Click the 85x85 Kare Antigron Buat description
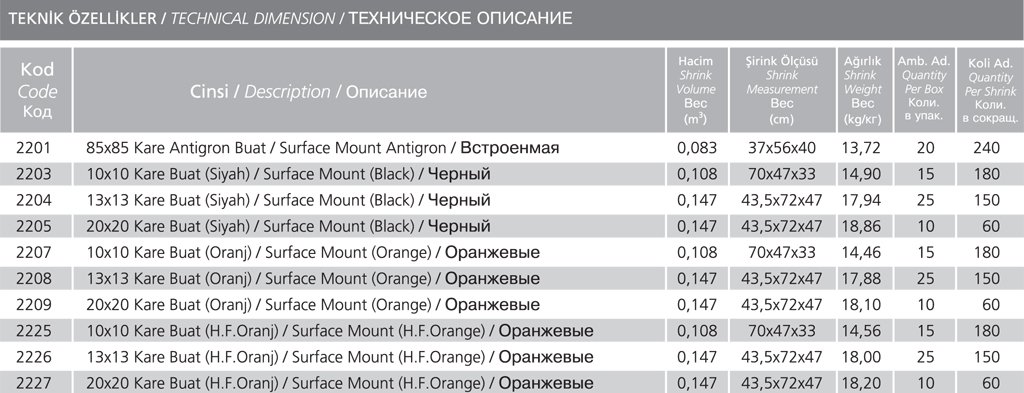 (x=323, y=148)
